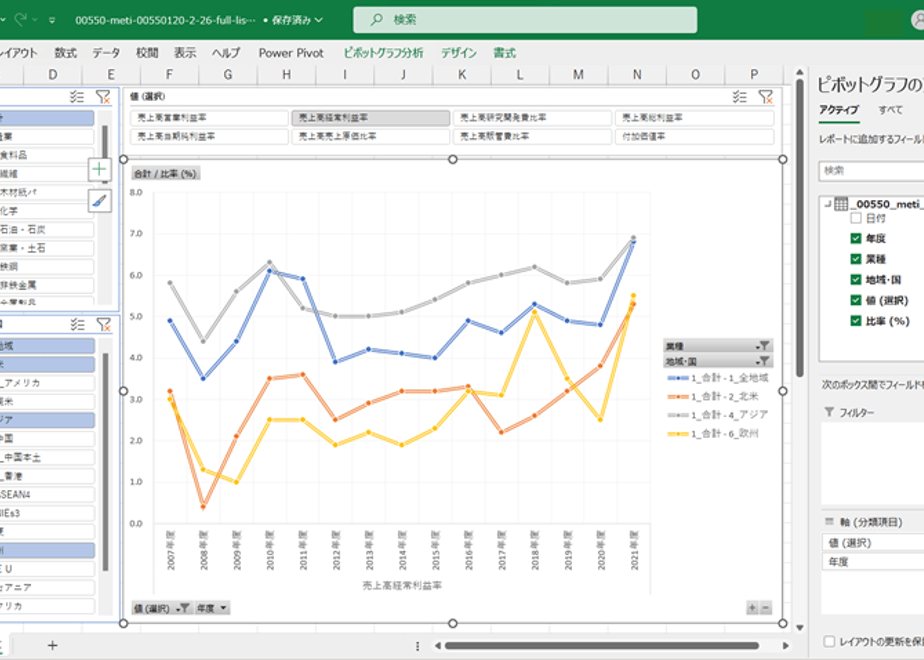924x660 pixels.
Task: Open the 表示 ribbon tab
Action: (x=184, y=53)
